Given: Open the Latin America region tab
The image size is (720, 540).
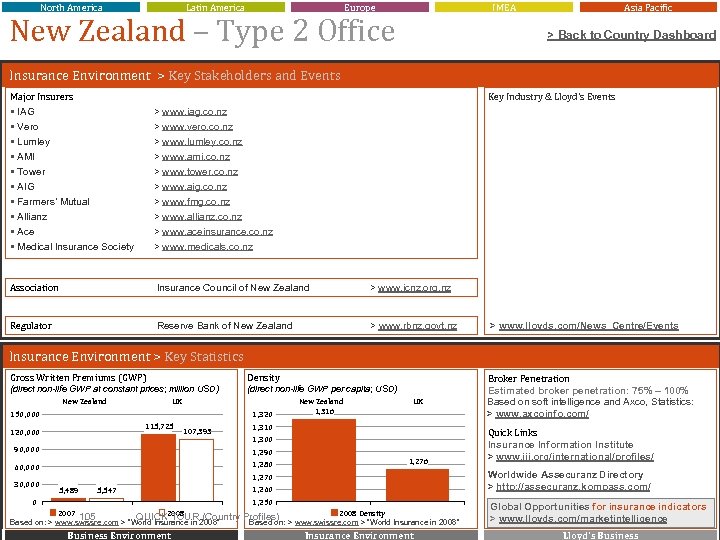Looking at the screenshot, I should tap(215, 7).
